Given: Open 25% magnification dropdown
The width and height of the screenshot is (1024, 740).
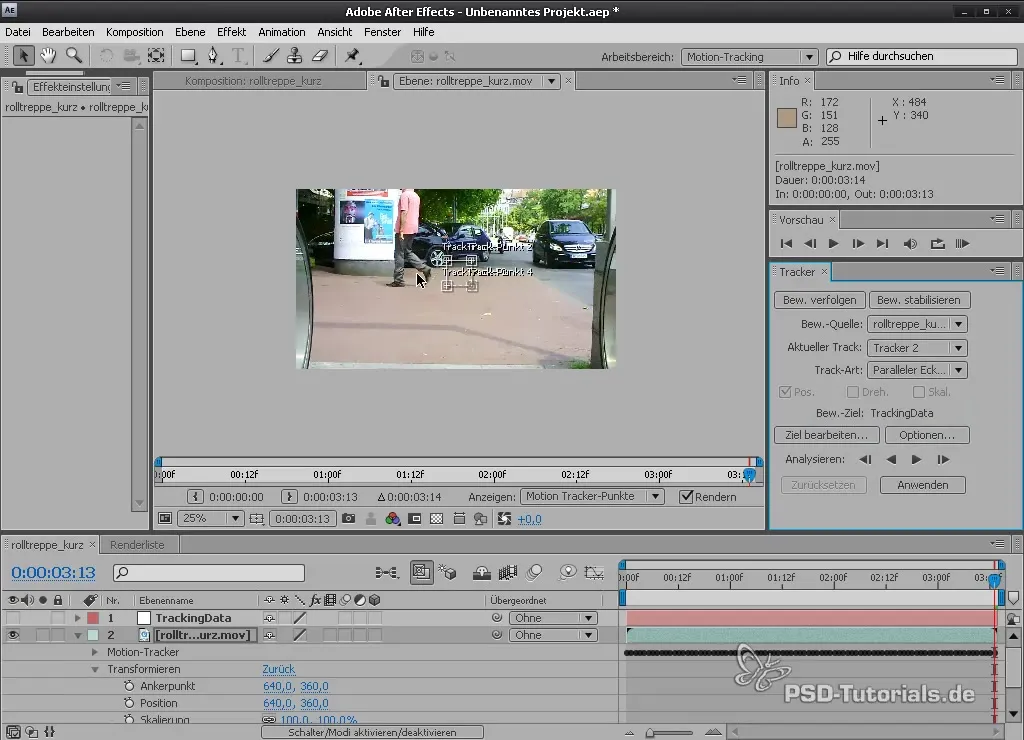Looking at the screenshot, I should coord(210,519).
